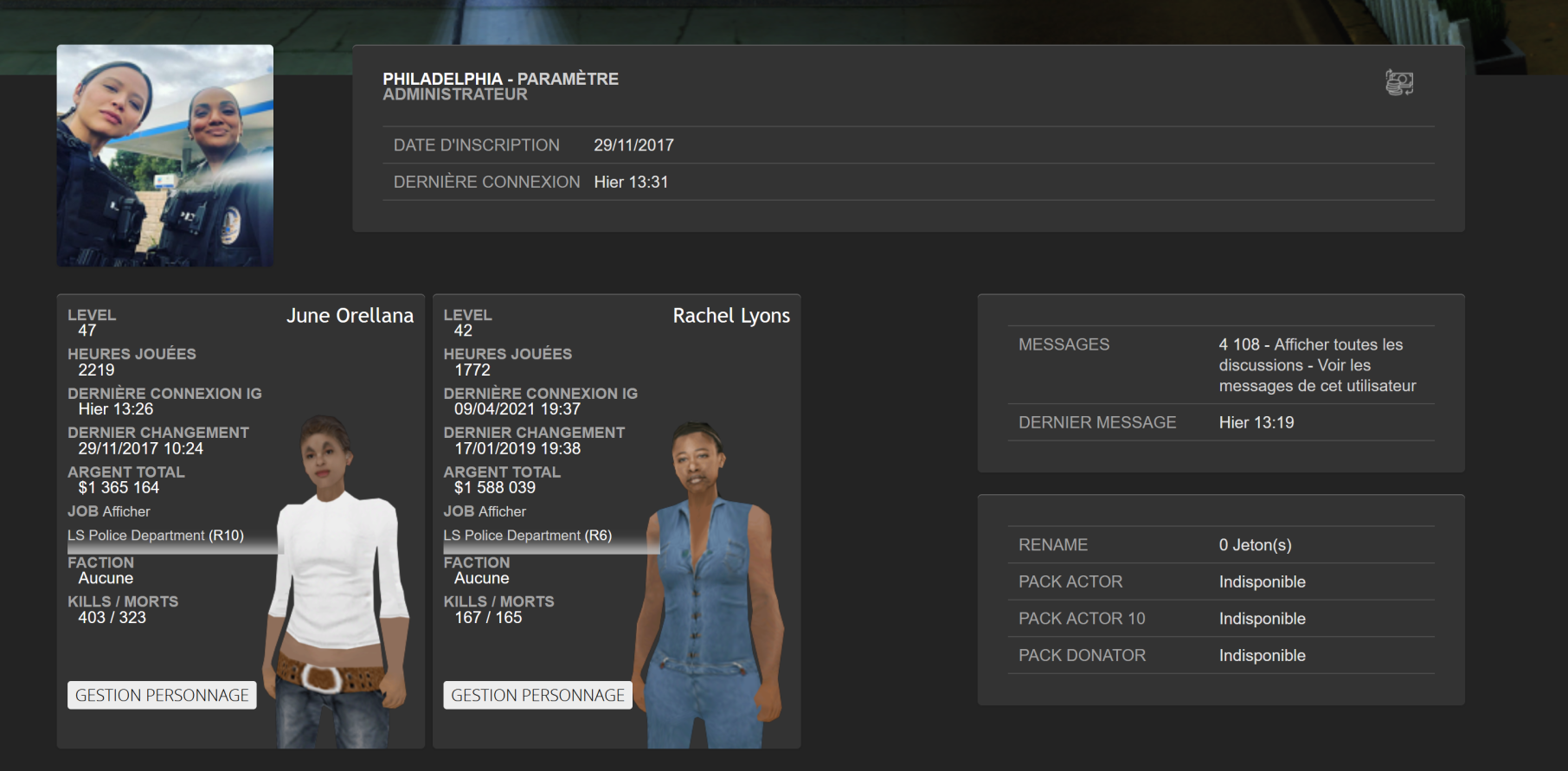Click Voir les messages de cet utilisateur
Viewport: 1568px width, 771px height.
[x=1318, y=376]
